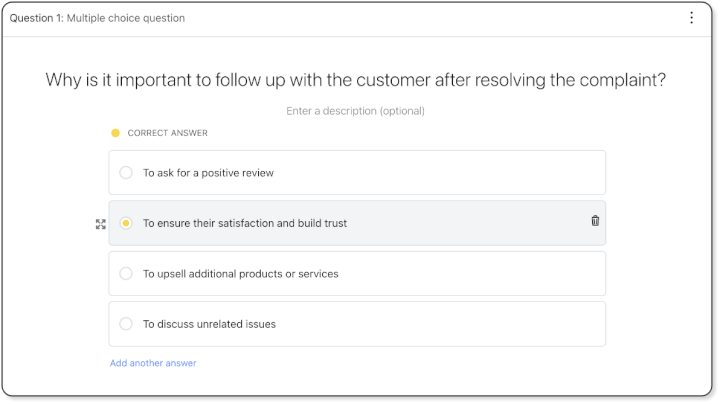Edit 'To ensure their satisfaction and build trust' text
The width and height of the screenshot is (720, 404).
click(x=245, y=223)
